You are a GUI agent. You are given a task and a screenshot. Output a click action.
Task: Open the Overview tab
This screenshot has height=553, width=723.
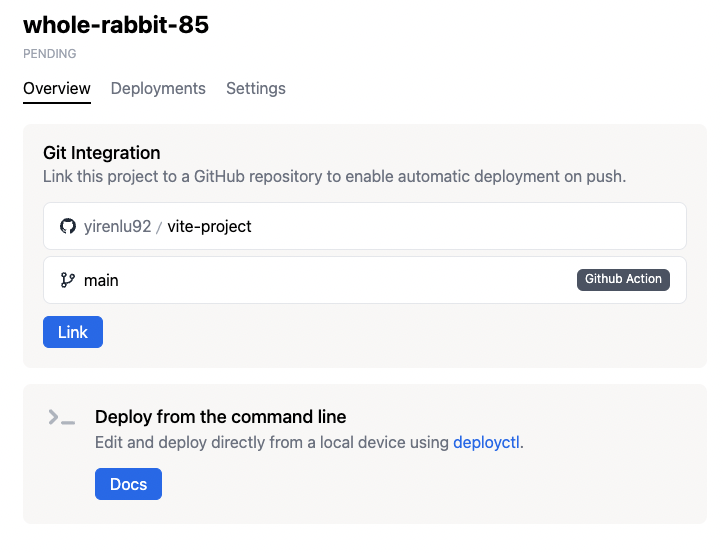(x=57, y=88)
